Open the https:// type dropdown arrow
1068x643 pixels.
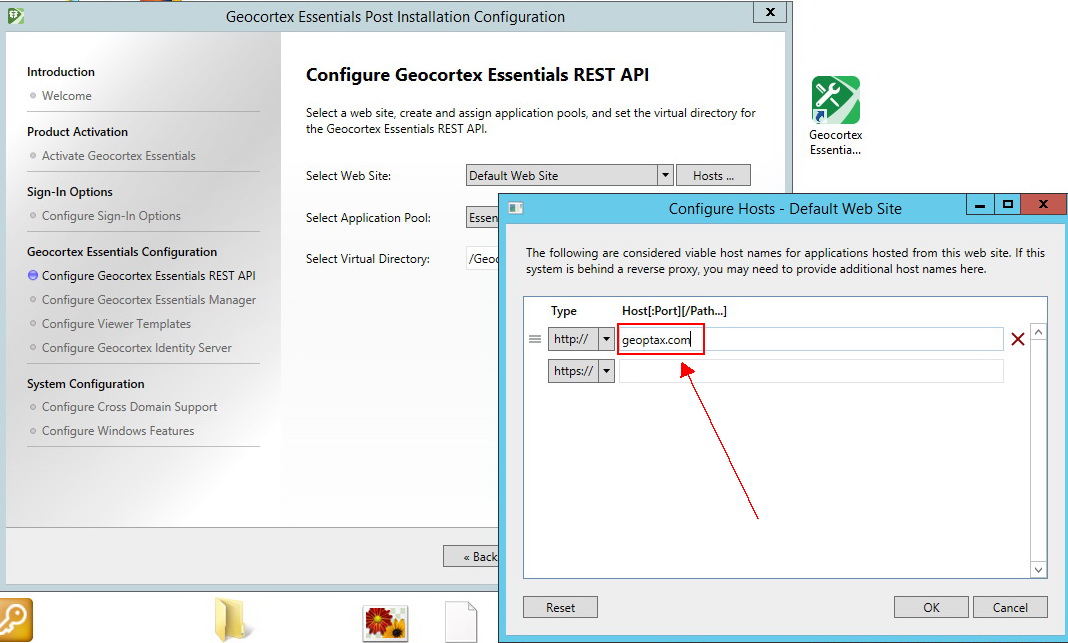point(606,371)
